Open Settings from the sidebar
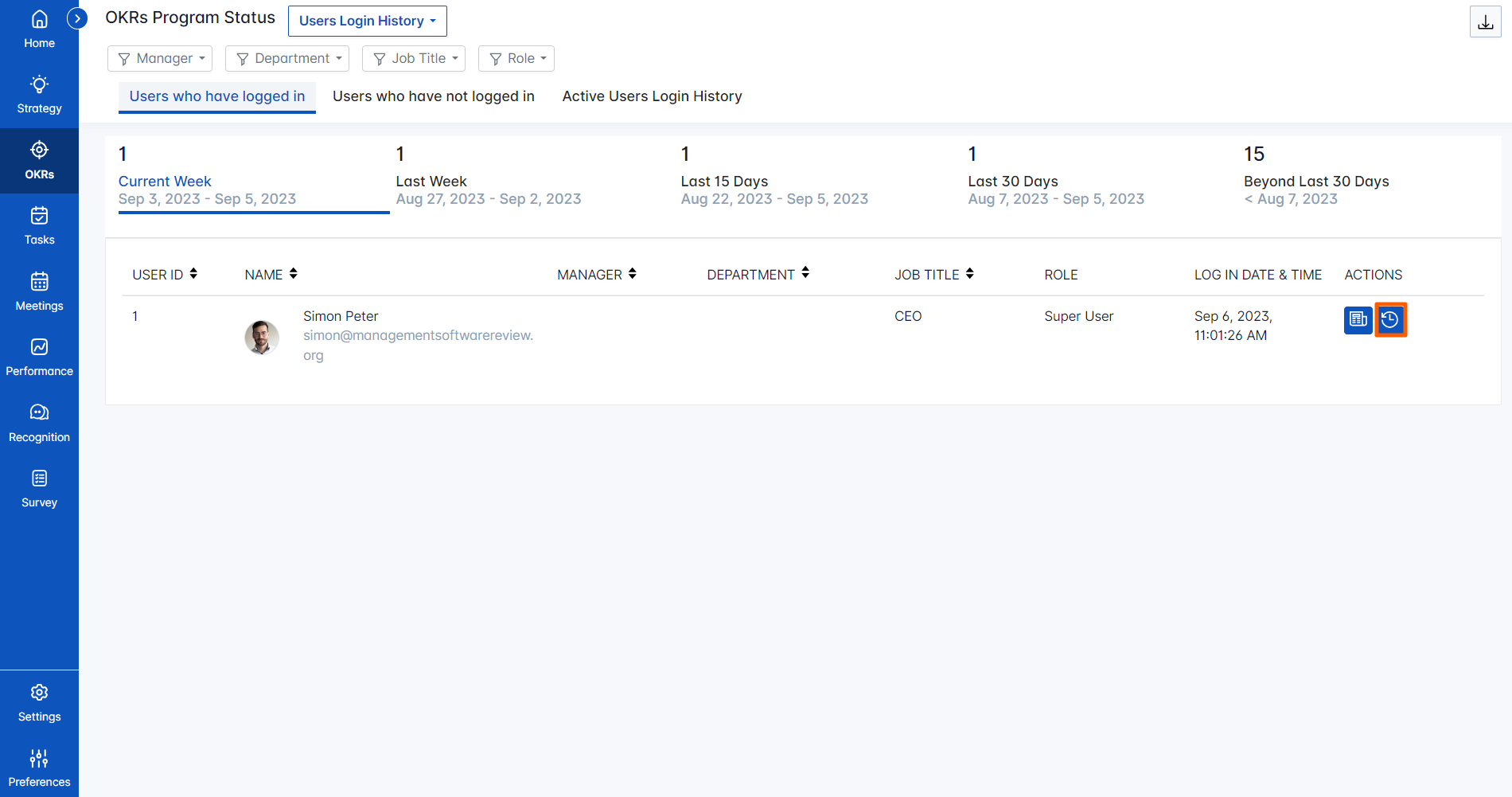The height and width of the screenshot is (797, 1512). tap(39, 703)
